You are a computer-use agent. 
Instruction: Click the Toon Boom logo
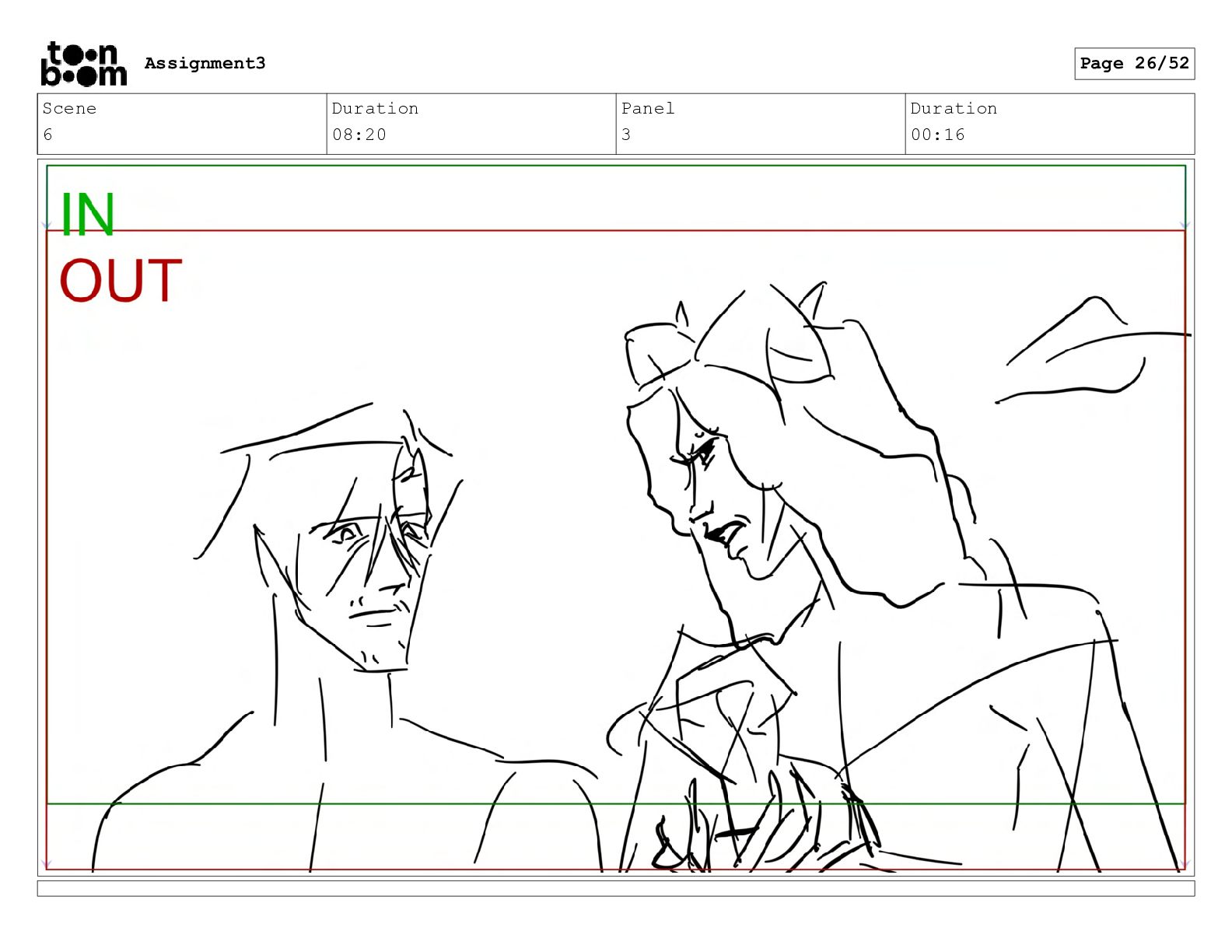pyautogui.click(x=83, y=64)
